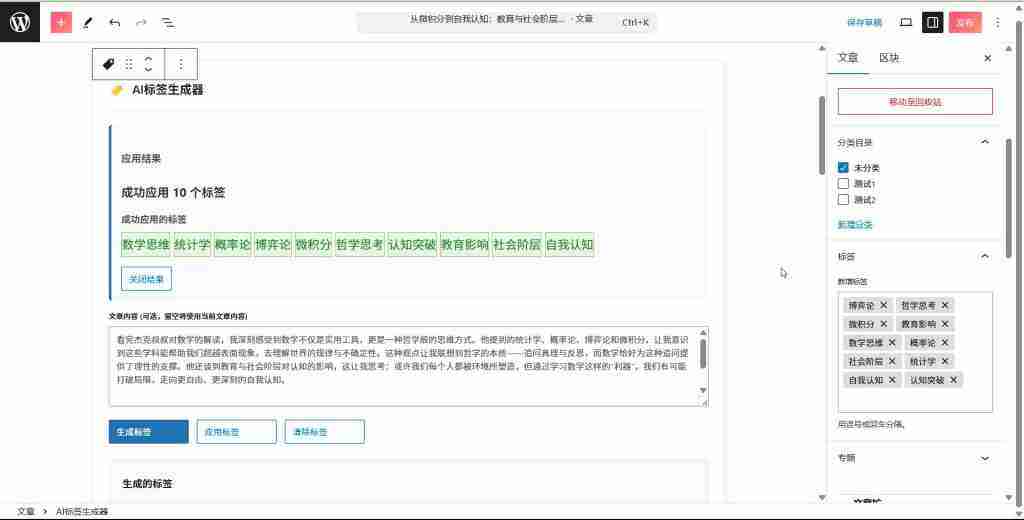Click the block move up/down arrows

pos(148,64)
